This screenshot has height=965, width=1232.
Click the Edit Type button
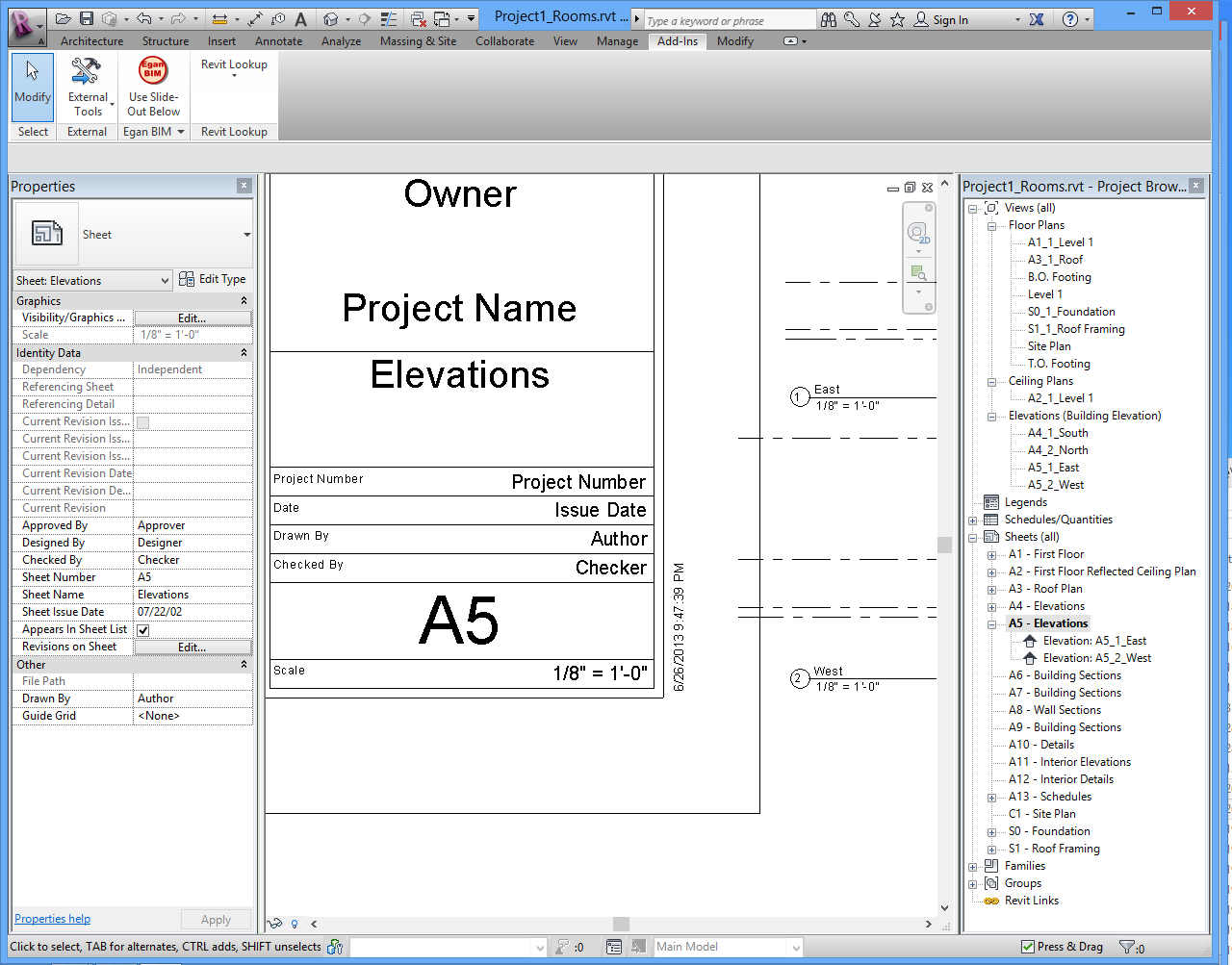pyautogui.click(x=213, y=279)
